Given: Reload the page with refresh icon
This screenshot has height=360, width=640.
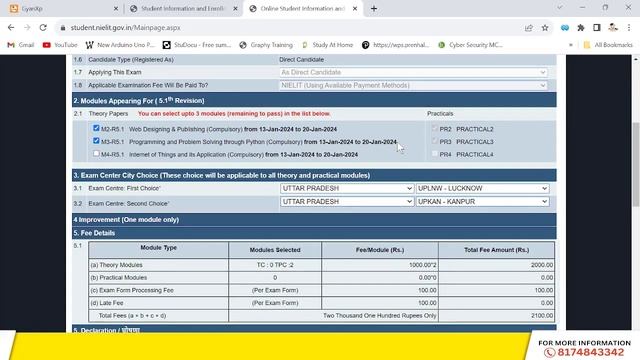Looking at the screenshot, I should click(x=43, y=28).
